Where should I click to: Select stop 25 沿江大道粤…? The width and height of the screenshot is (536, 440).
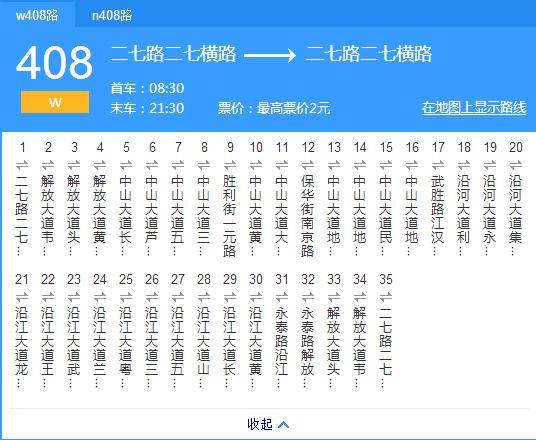pyautogui.click(x=126, y=348)
